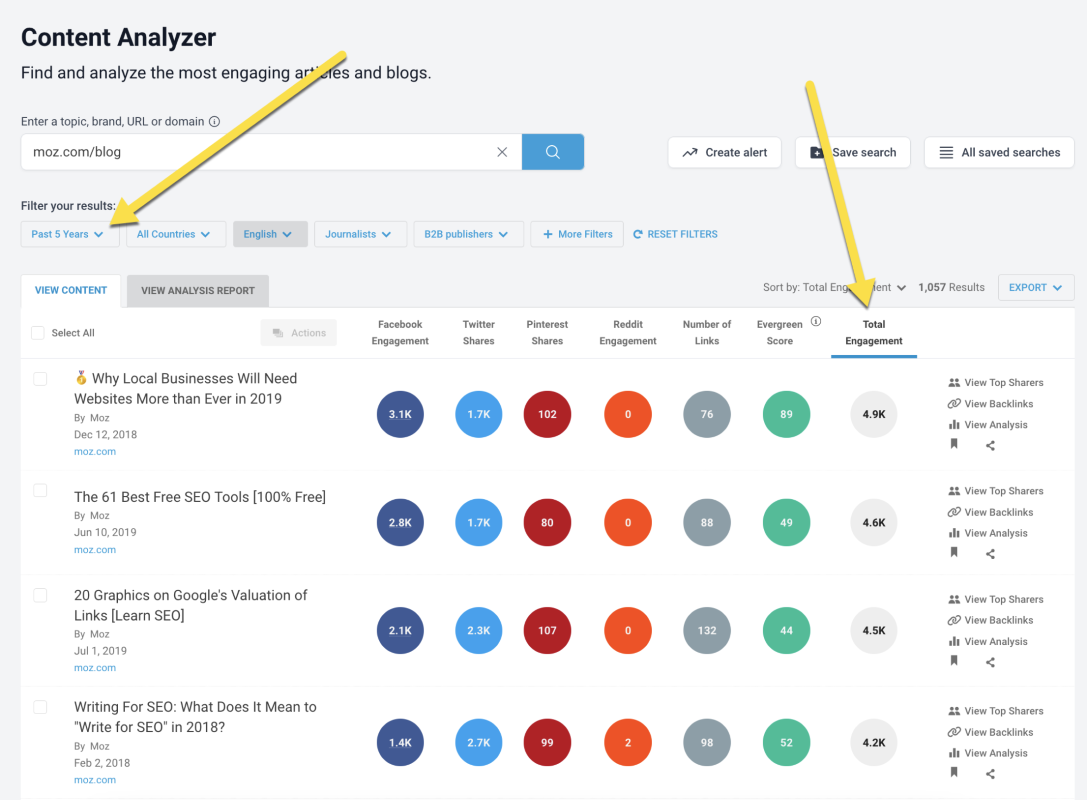
Task: Open the Actions button
Action: (299, 333)
